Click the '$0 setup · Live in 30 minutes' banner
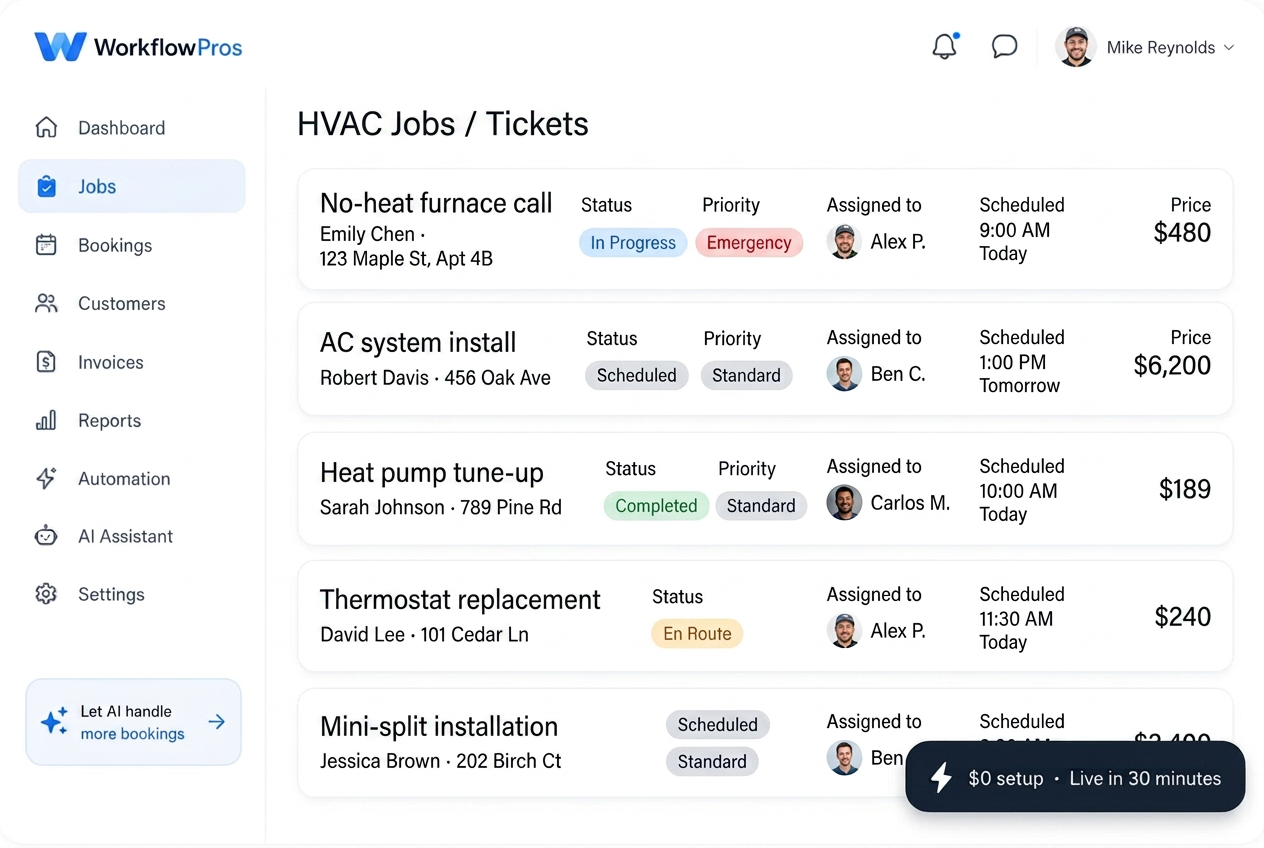This screenshot has width=1264, height=848. click(1075, 777)
